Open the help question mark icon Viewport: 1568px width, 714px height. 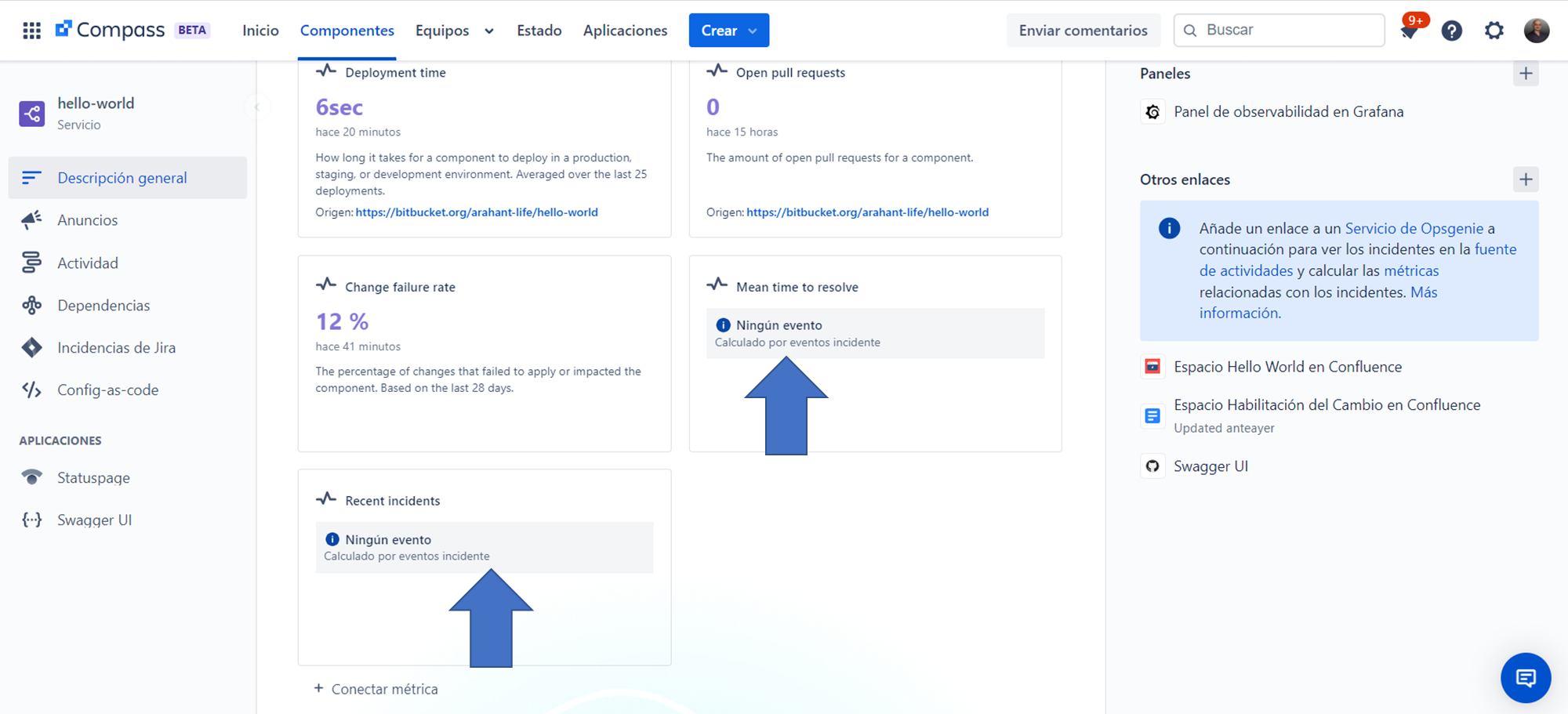click(x=1451, y=31)
